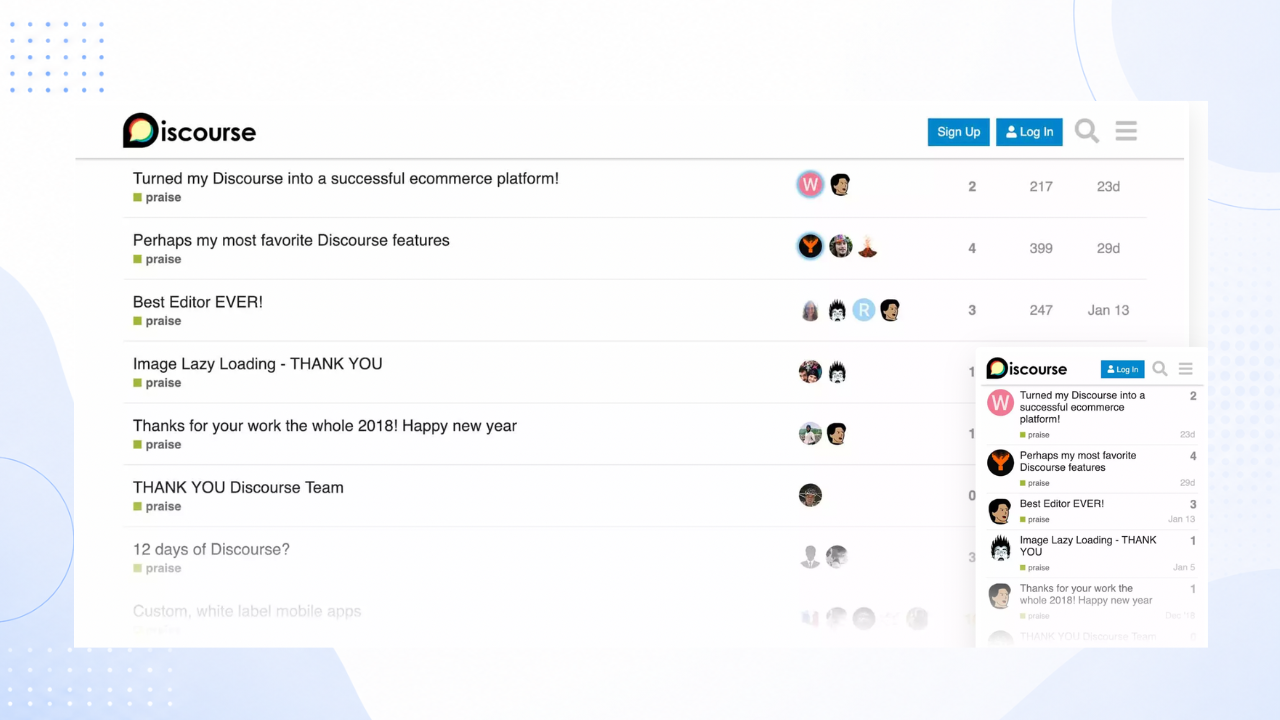
Task: Open desktop topic "THANK YOU Discourse Team"
Action: (238, 488)
